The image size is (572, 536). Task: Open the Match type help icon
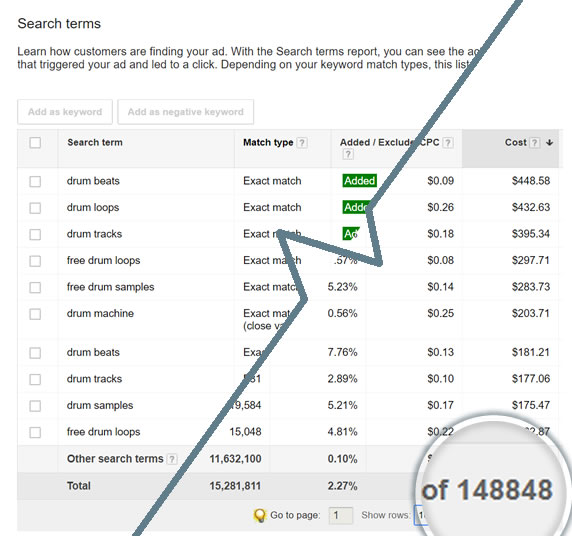pyautogui.click(x=302, y=143)
